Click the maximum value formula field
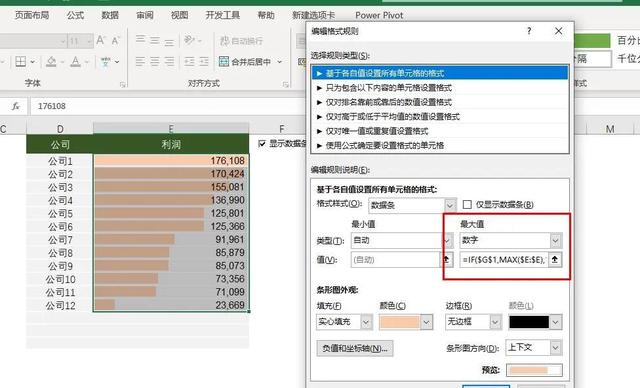Screen dimensions: 640x388 click(x=504, y=259)
